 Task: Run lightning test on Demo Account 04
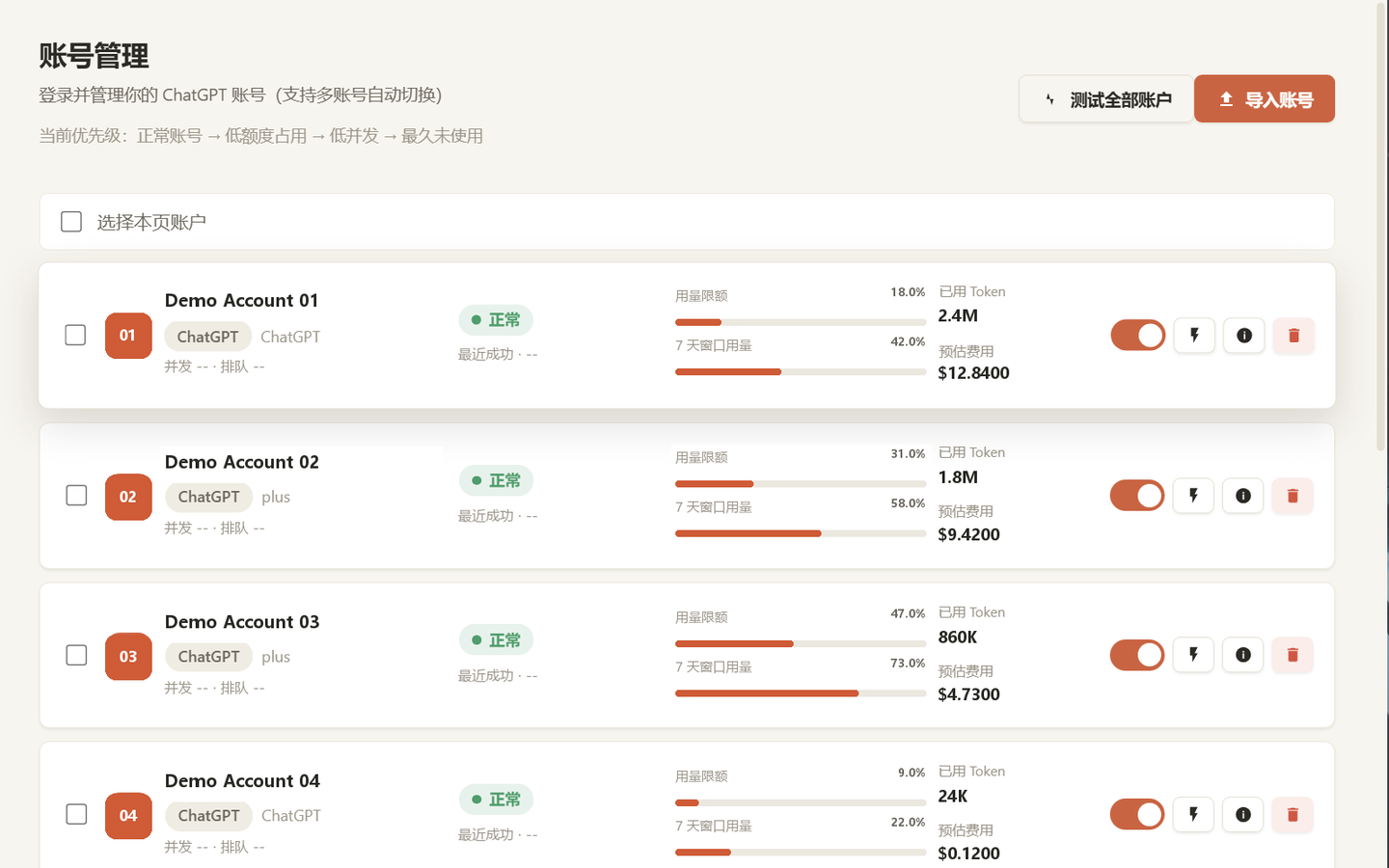[1193, 814]
